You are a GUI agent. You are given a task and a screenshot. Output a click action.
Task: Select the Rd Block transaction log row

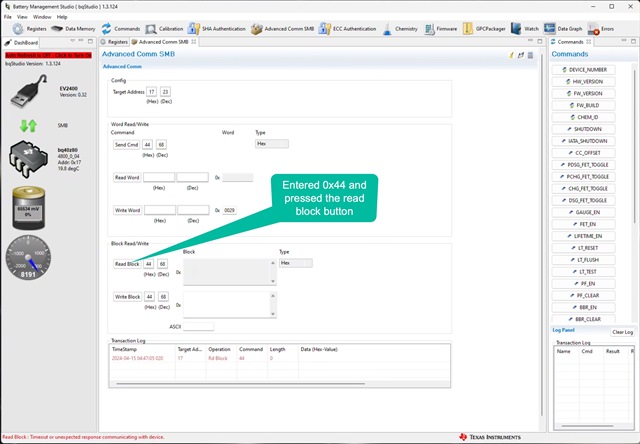coord(280,358)
